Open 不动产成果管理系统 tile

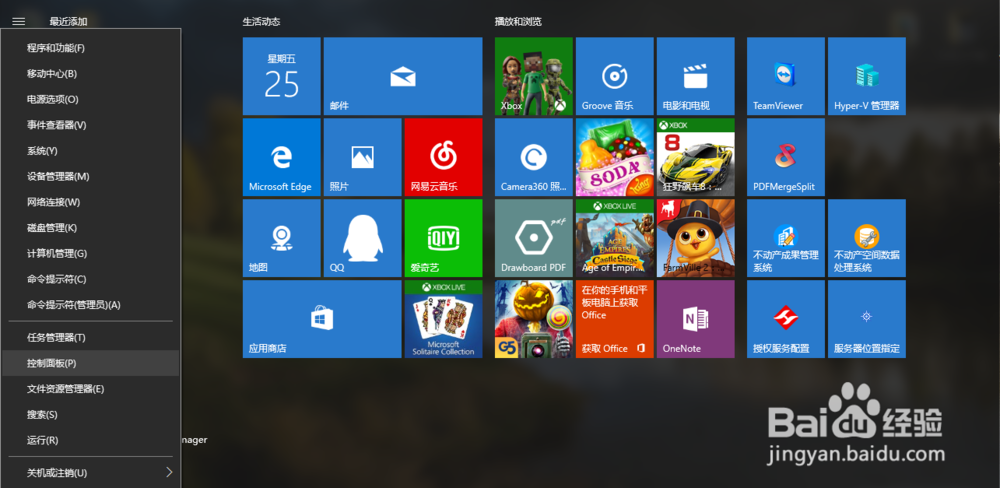786,238
